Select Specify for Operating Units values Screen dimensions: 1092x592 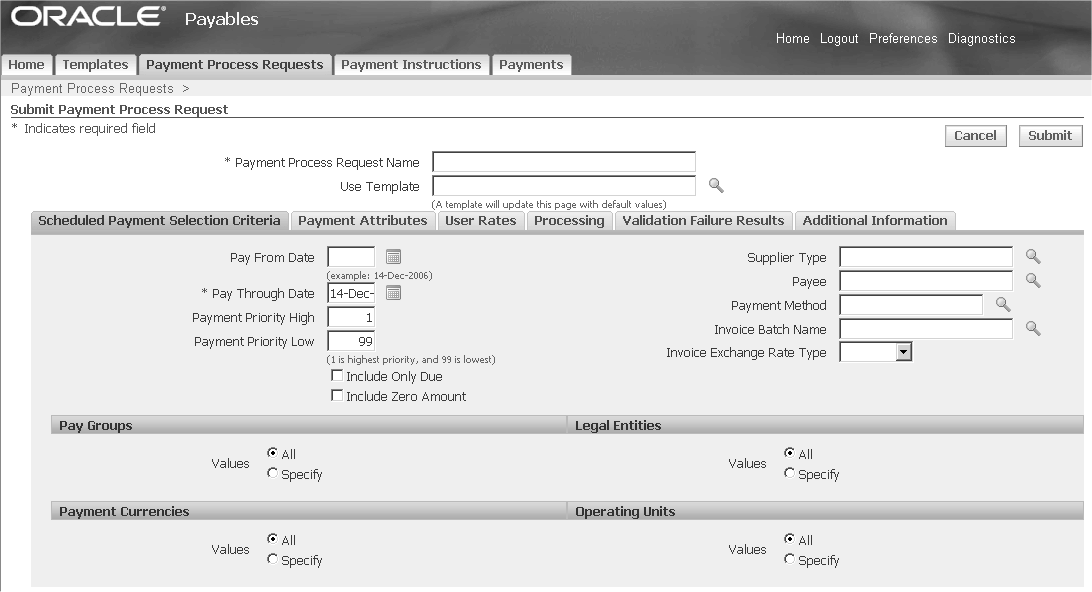(789, 559)
